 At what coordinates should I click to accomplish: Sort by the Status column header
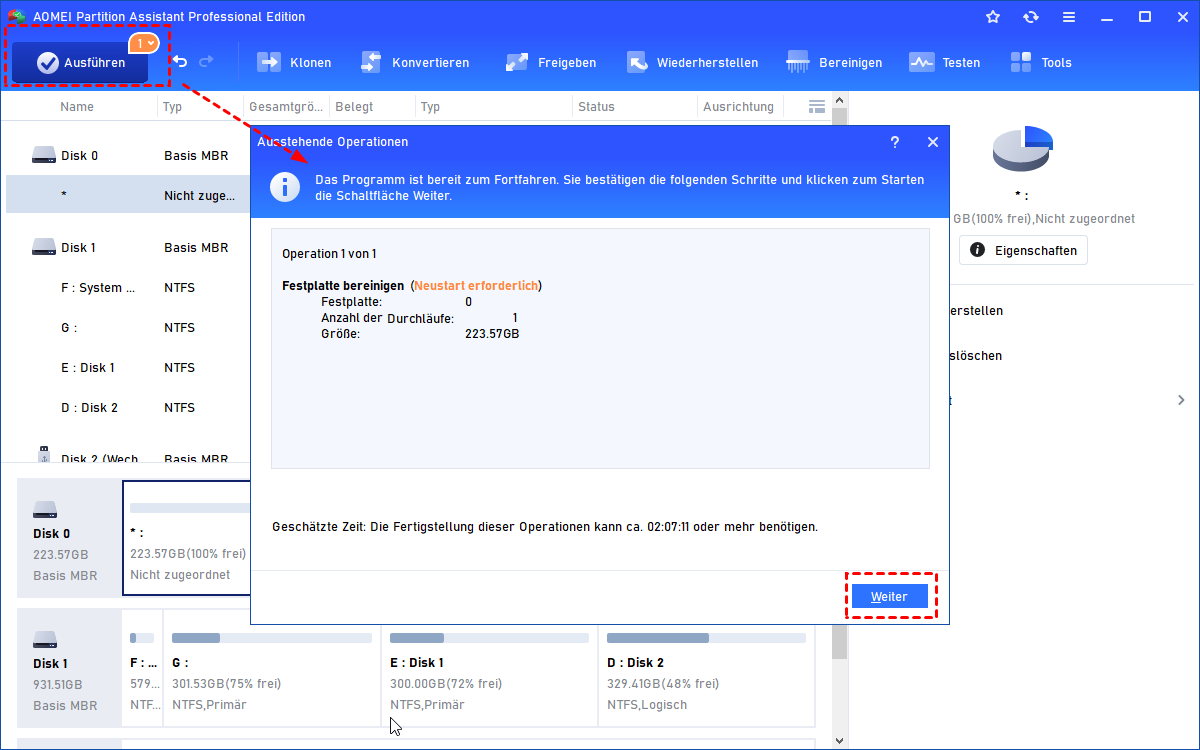tap(596, 107)
